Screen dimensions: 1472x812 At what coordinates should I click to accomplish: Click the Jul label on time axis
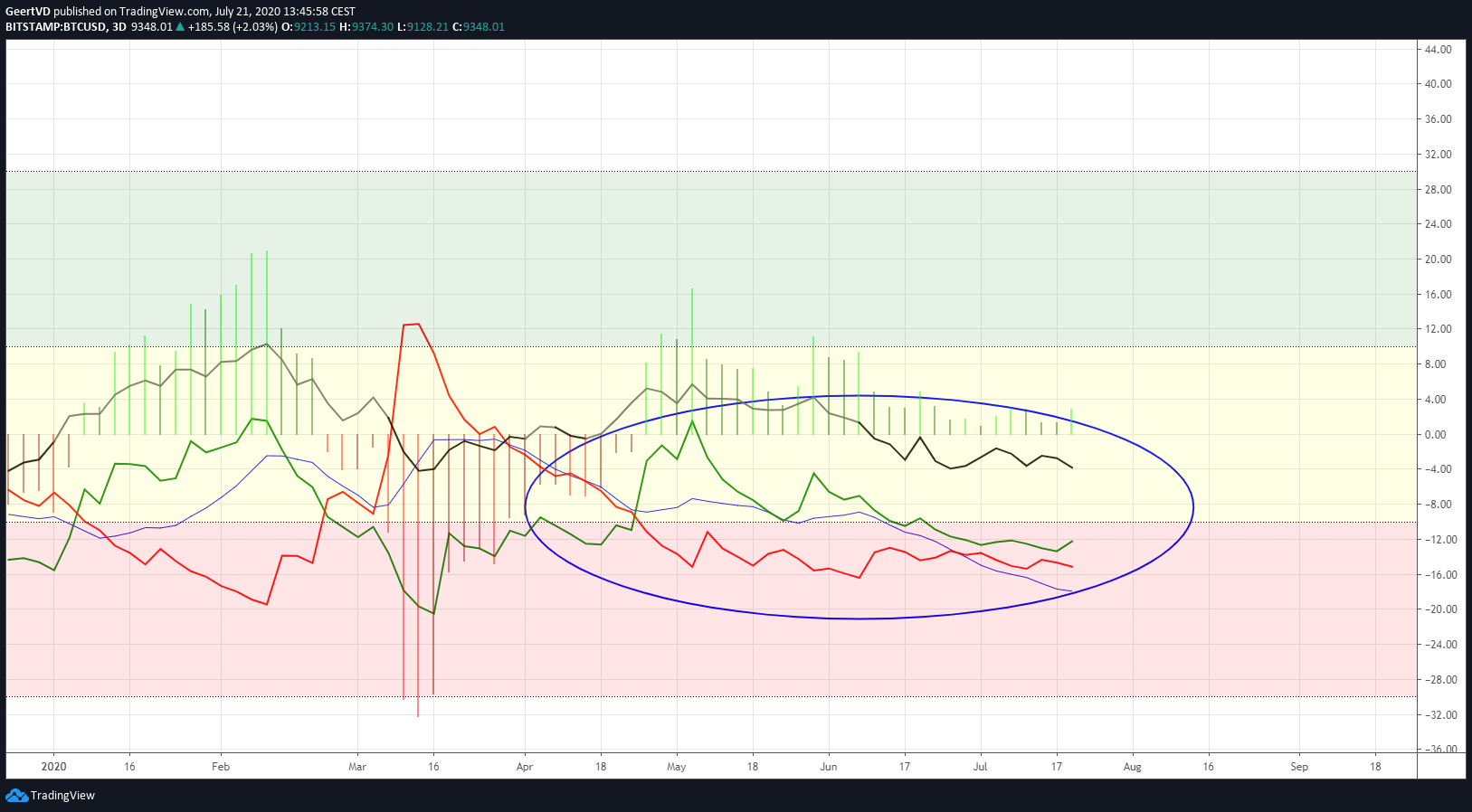(x=981, y=767)
